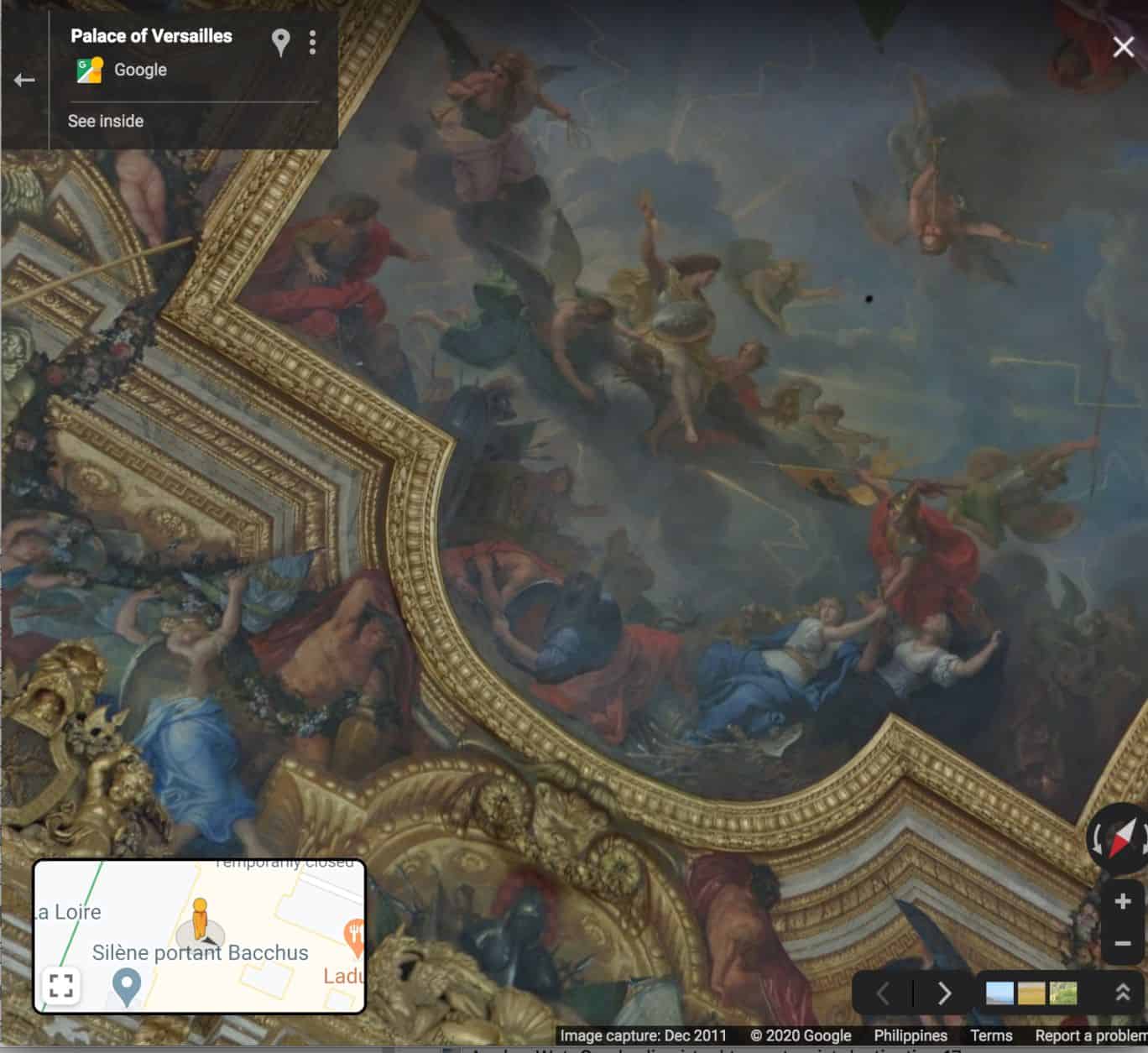Click the Palace of Versailles title

tap(151, 36)
